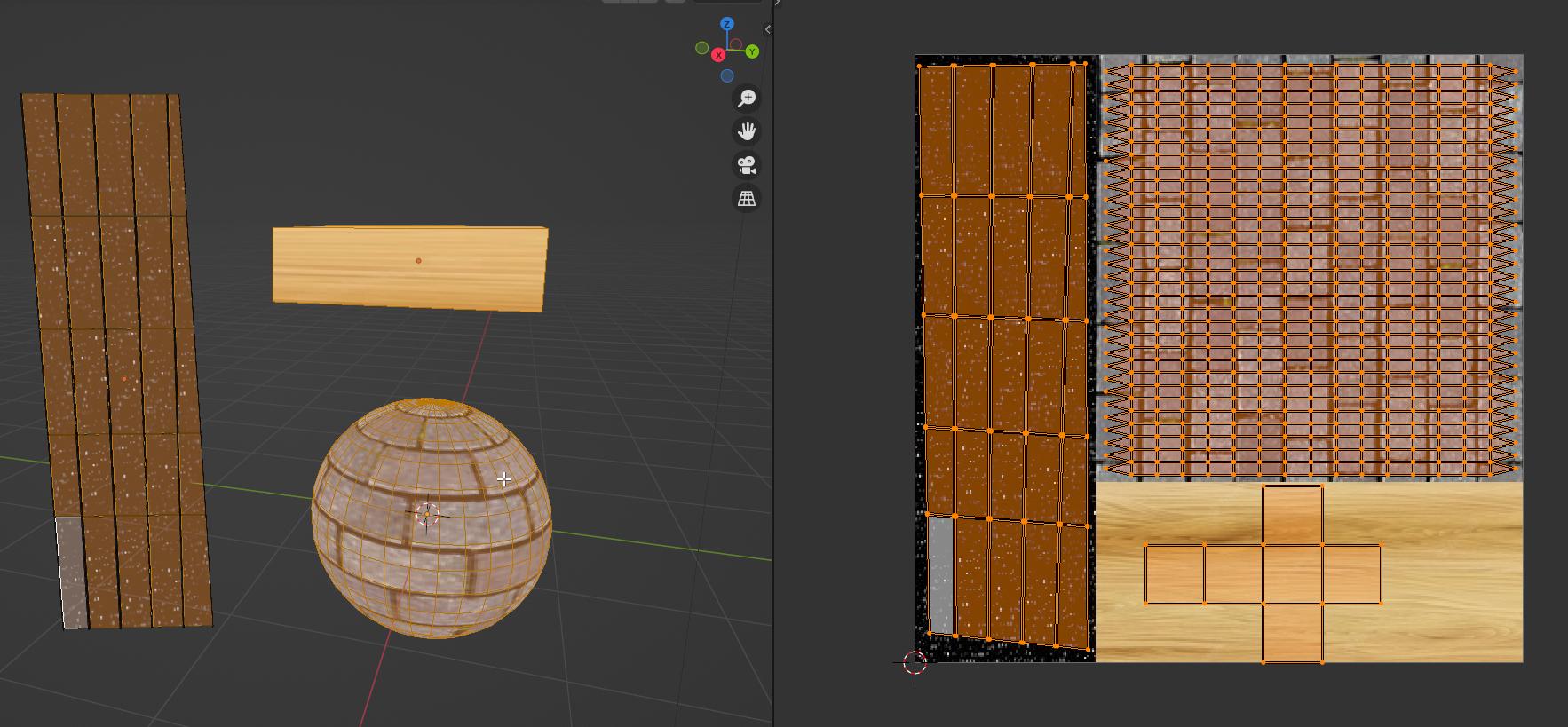Click the 3D cursor on the sphere
The height and width of the screenshot is (727, 1568).
(427, 514)
